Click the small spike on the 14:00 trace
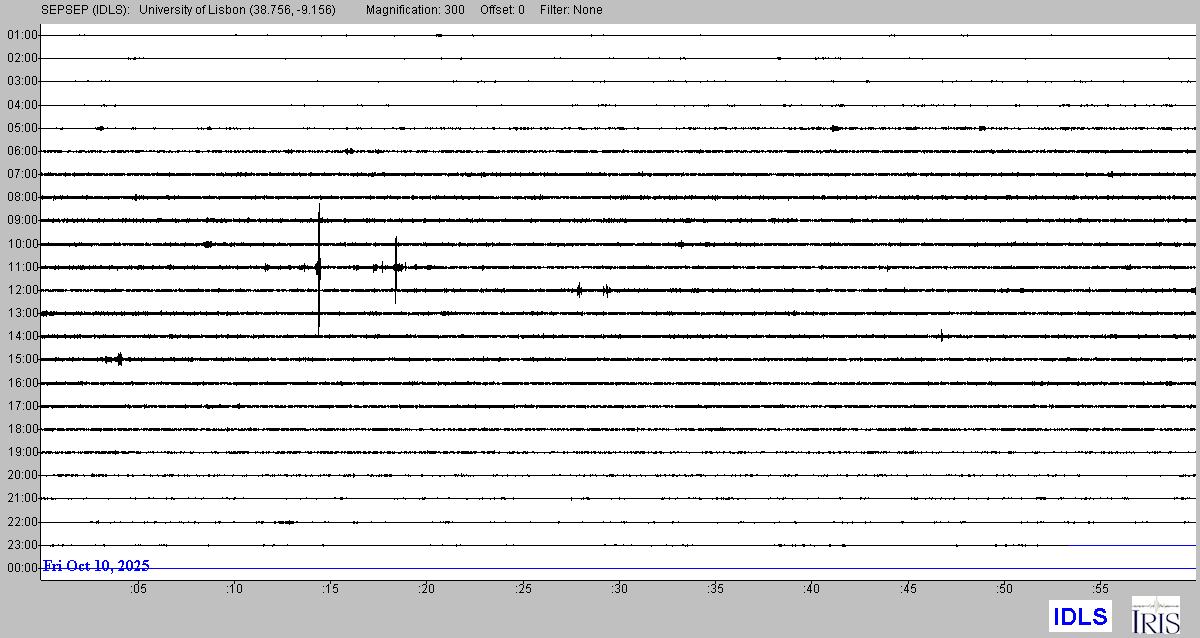The height and width of the screenshot is (638, 1200). click(x=942, y=336)
